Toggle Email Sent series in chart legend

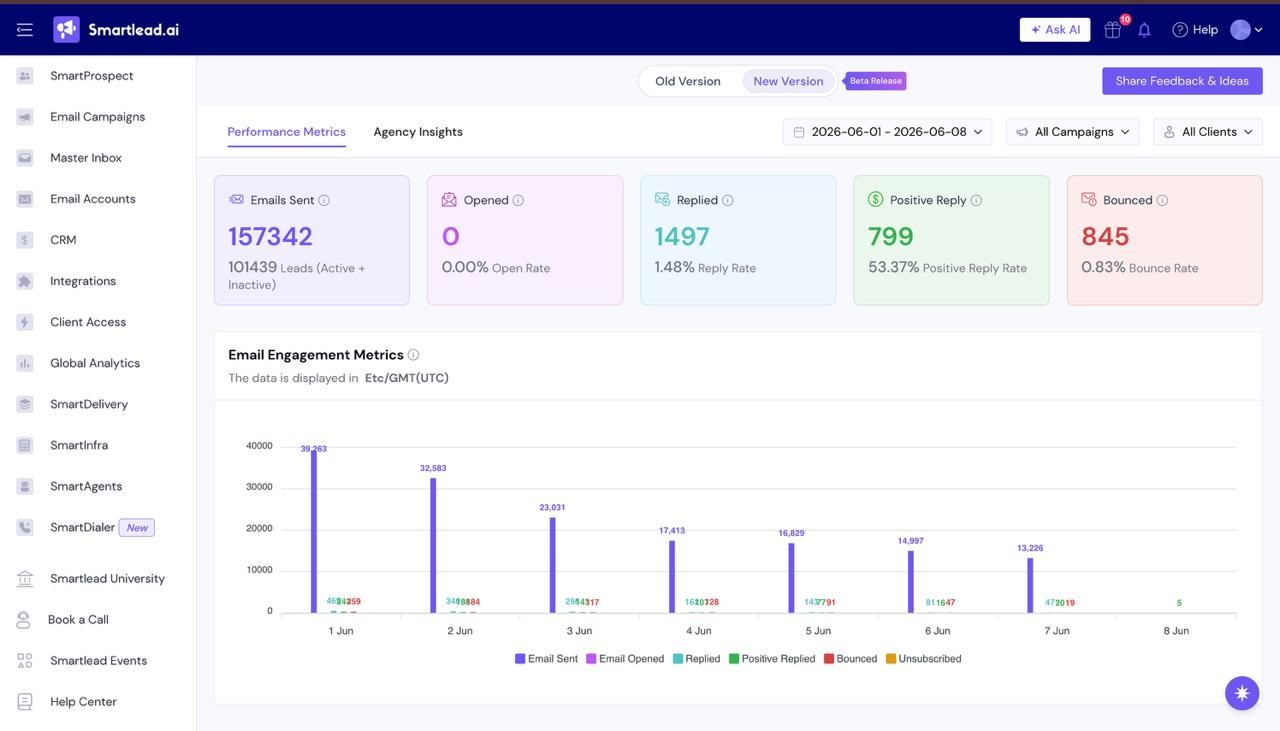coord(546,659)
